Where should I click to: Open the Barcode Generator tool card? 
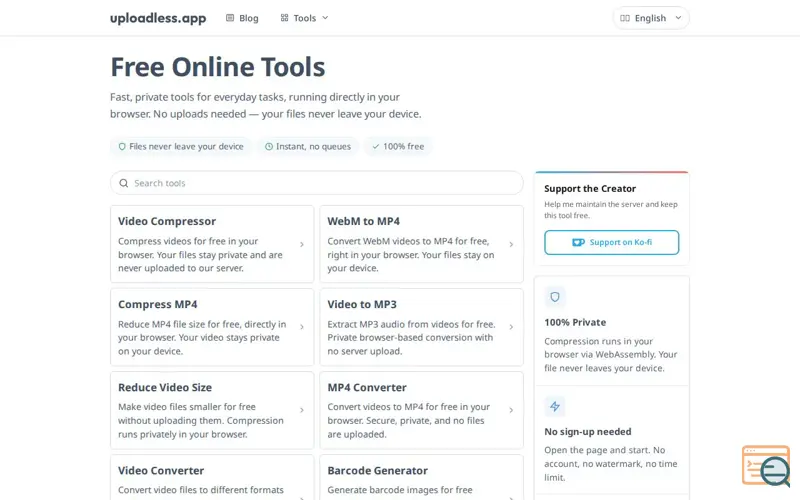coord(421,478)
